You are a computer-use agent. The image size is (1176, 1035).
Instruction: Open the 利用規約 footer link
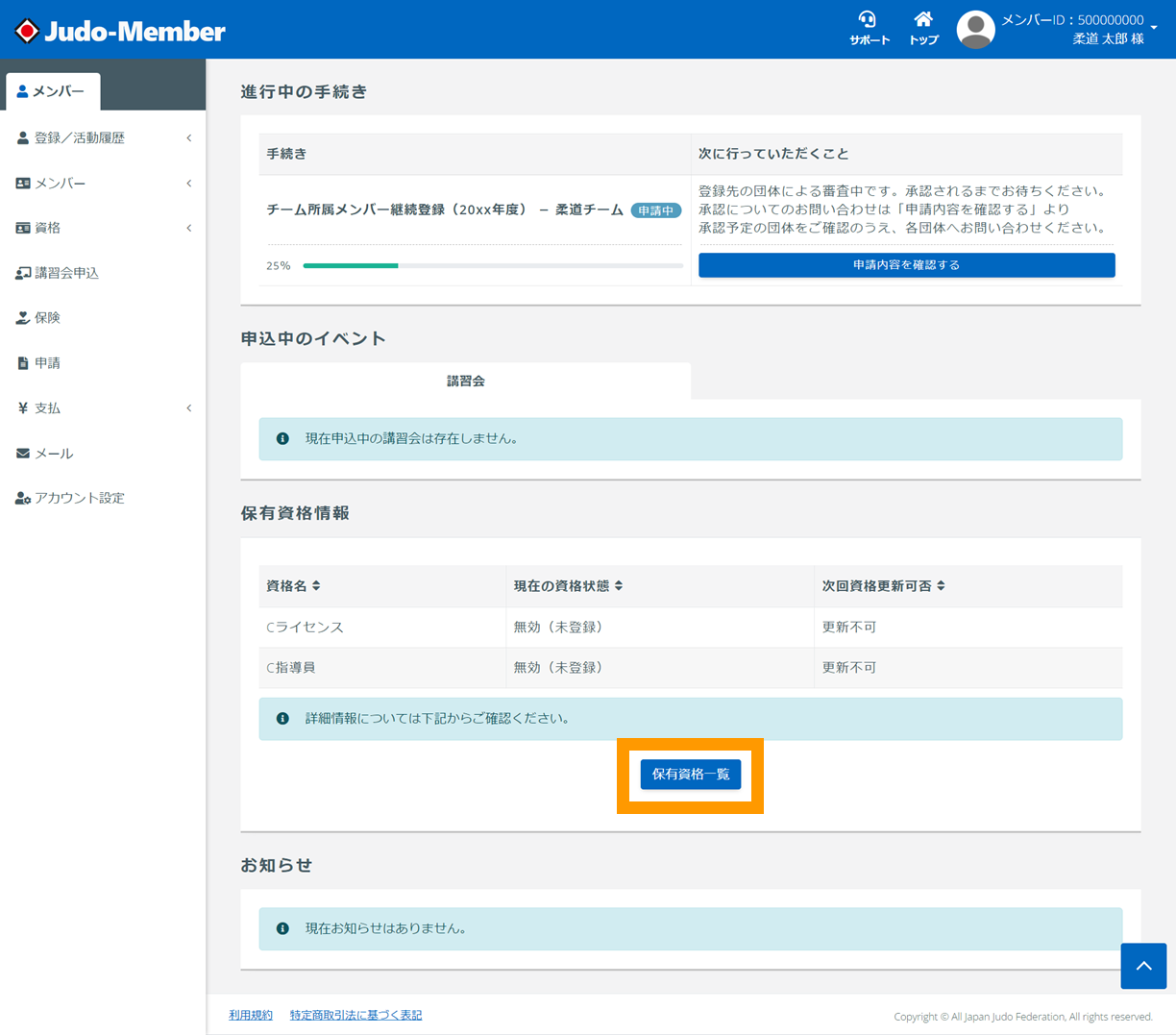point(251,1016)
